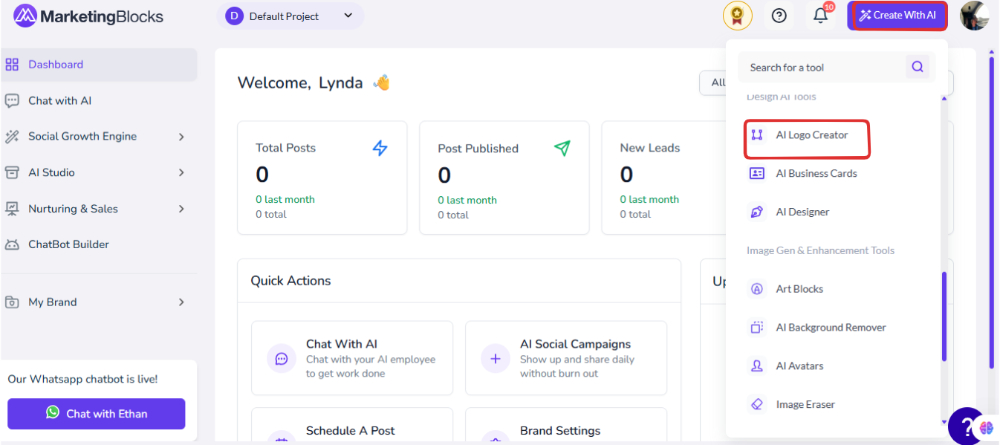The height and width of the screenshot is (445, 1000).
Task: Open Chat With AI quick action
Action: (x=352, y=358)
